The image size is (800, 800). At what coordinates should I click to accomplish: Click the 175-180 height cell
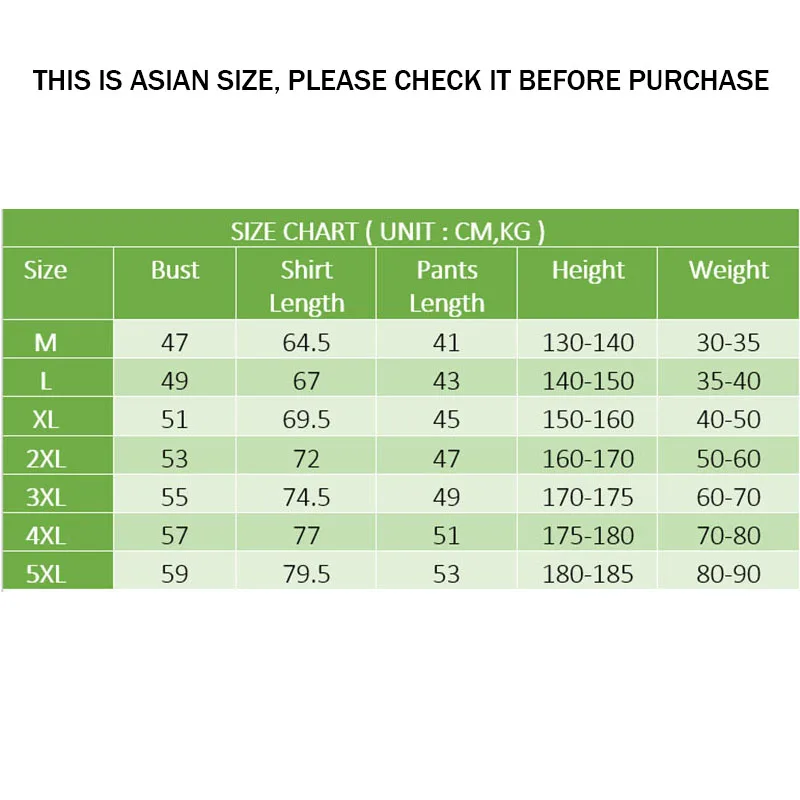588,536
